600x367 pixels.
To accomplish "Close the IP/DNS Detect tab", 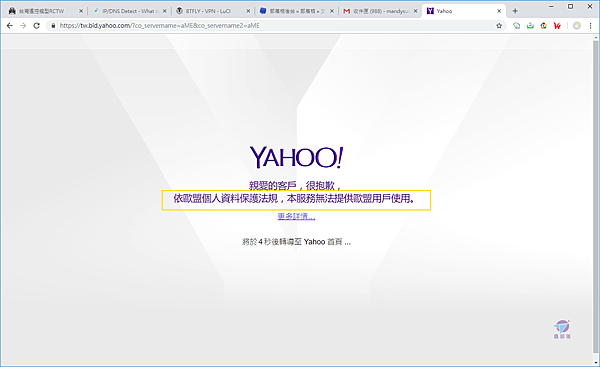I will tap(165, 11).
